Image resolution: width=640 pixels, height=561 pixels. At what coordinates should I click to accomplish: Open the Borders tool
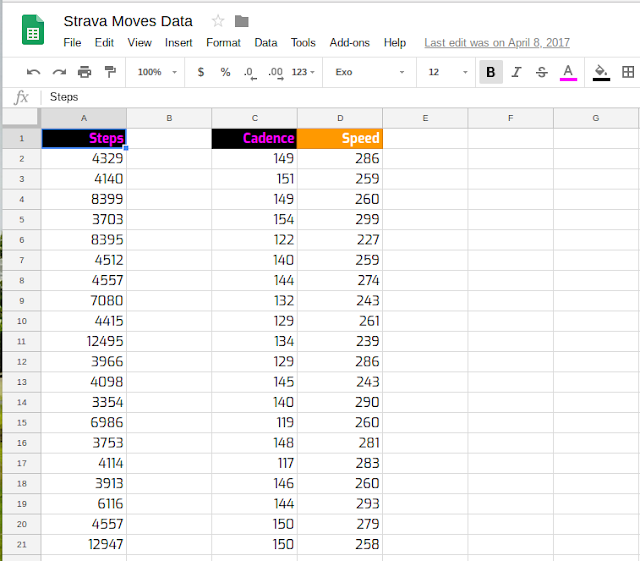click(628, 72)
